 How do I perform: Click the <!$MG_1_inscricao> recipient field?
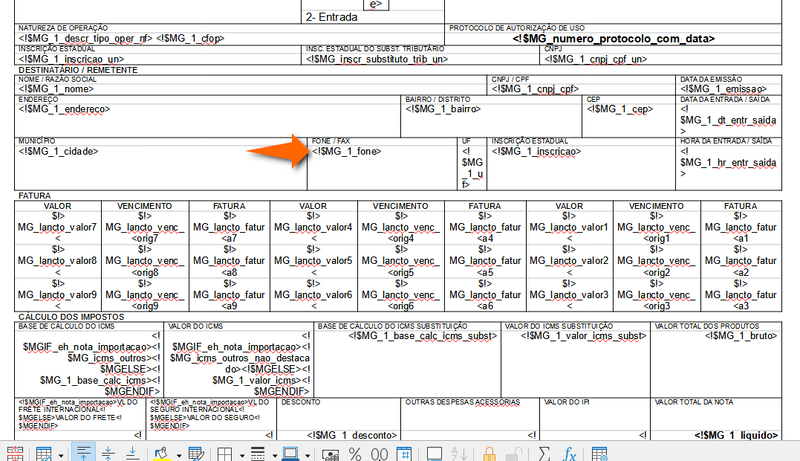pos(536,151)
